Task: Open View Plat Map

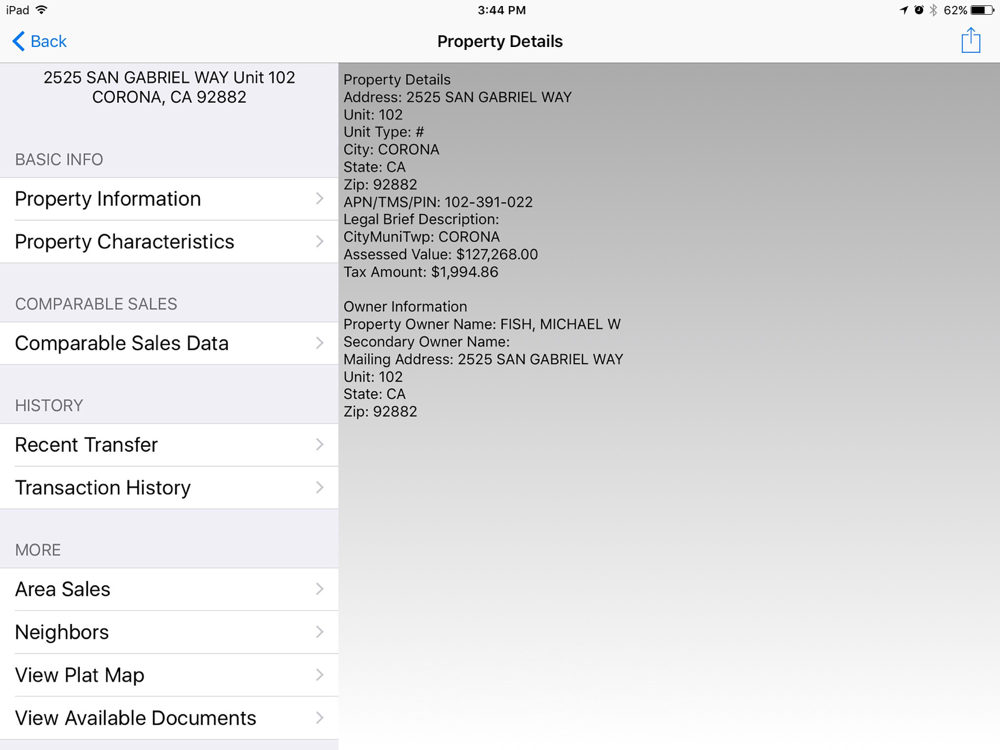Action: (169, 675)
